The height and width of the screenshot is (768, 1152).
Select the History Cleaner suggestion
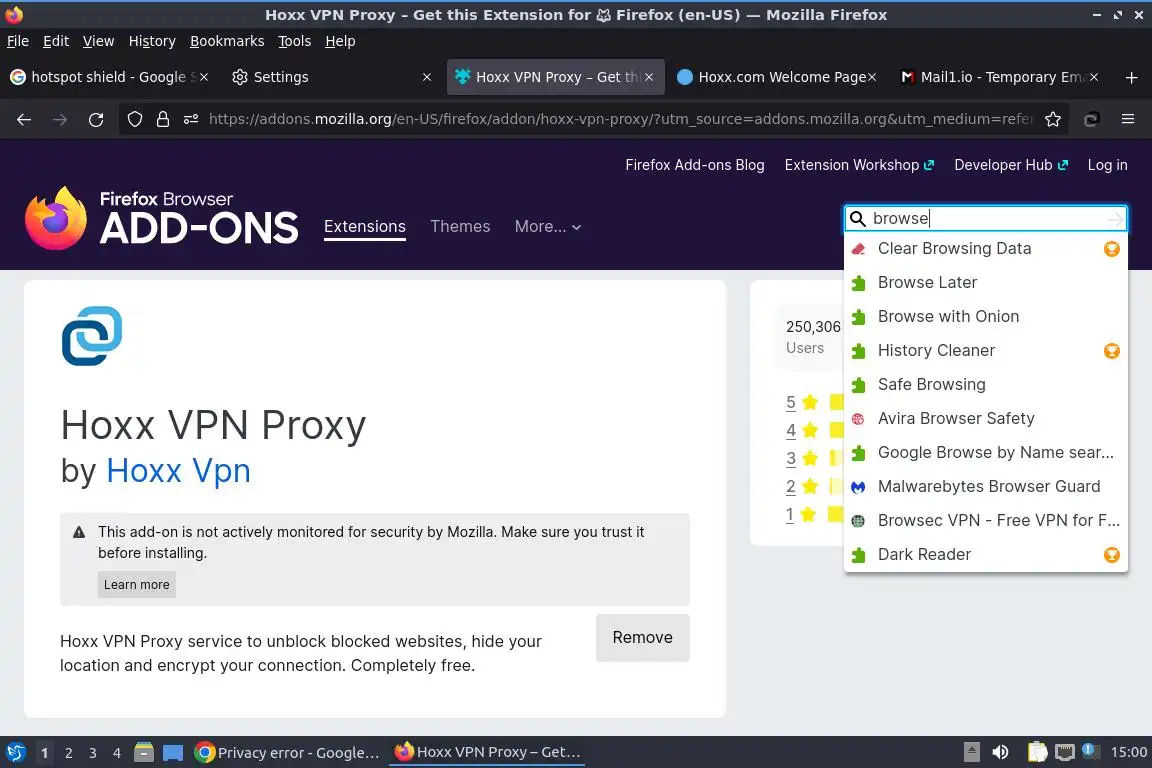coord(985,351)
